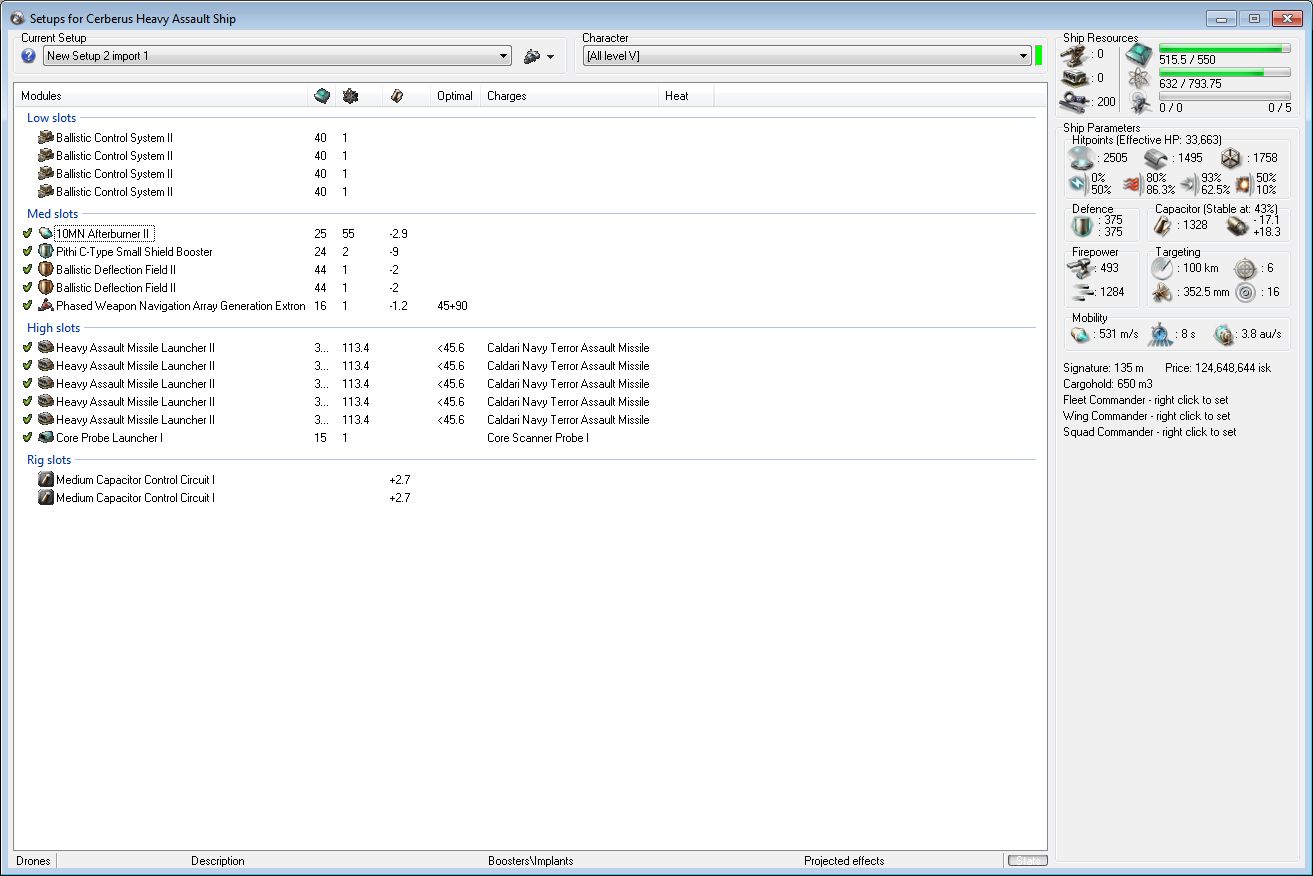Click the scan resolution icon showing 352.5 mm
This screenshot has height=876, width=1313.
1161,292
